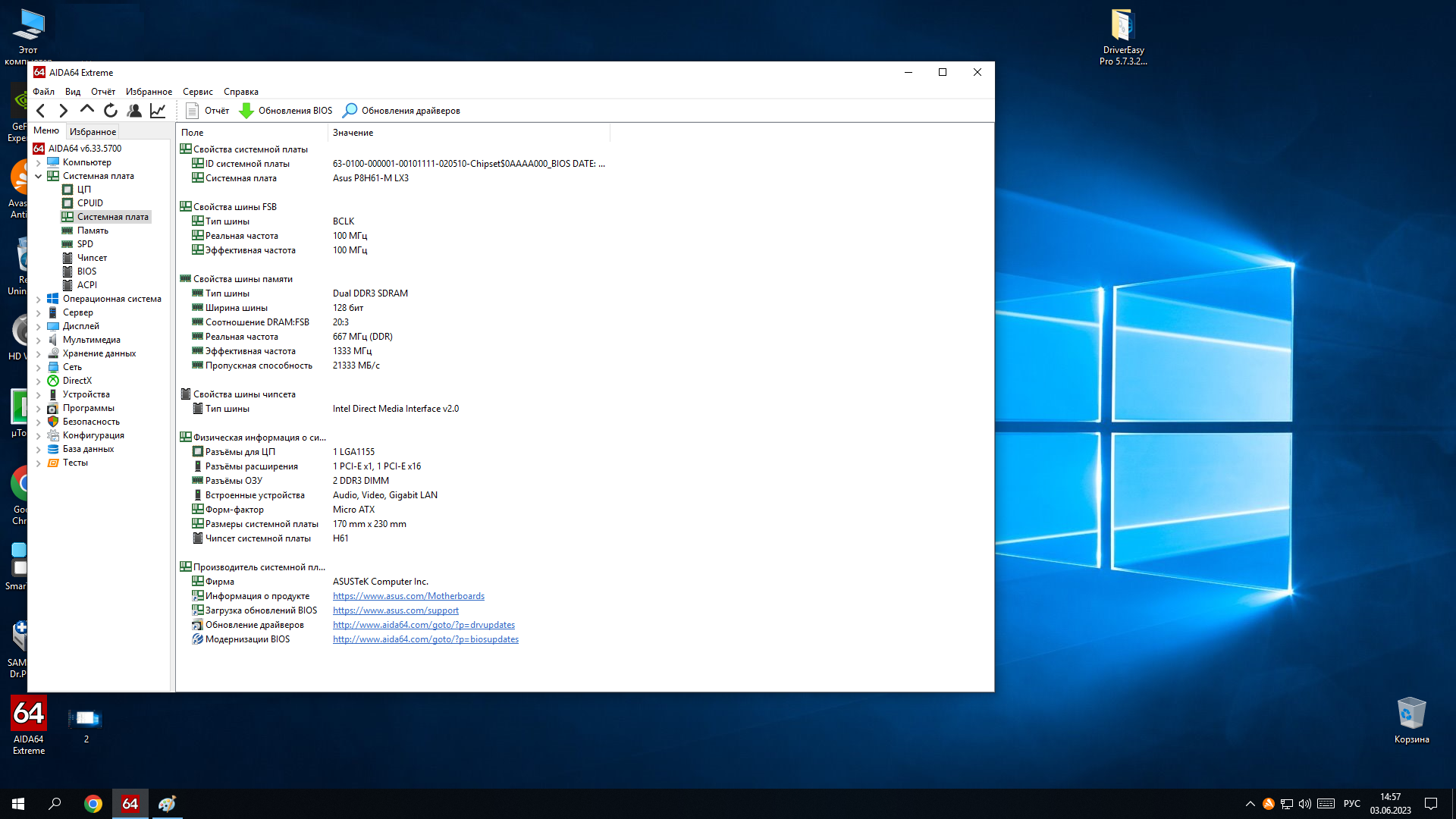This screenshot has height=819, width=1456.
Task: Open the volume icon in system tray
Action: click(1304, 804)
